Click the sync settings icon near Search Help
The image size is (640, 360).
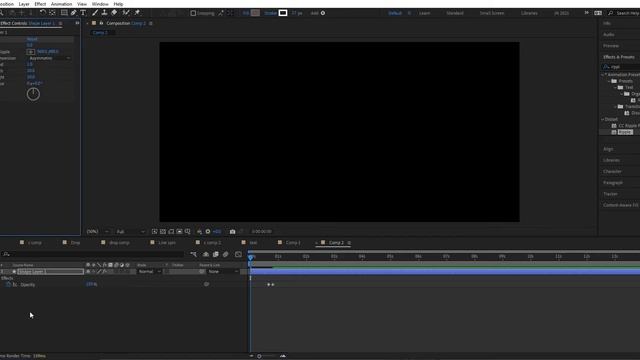coord(598,13)
